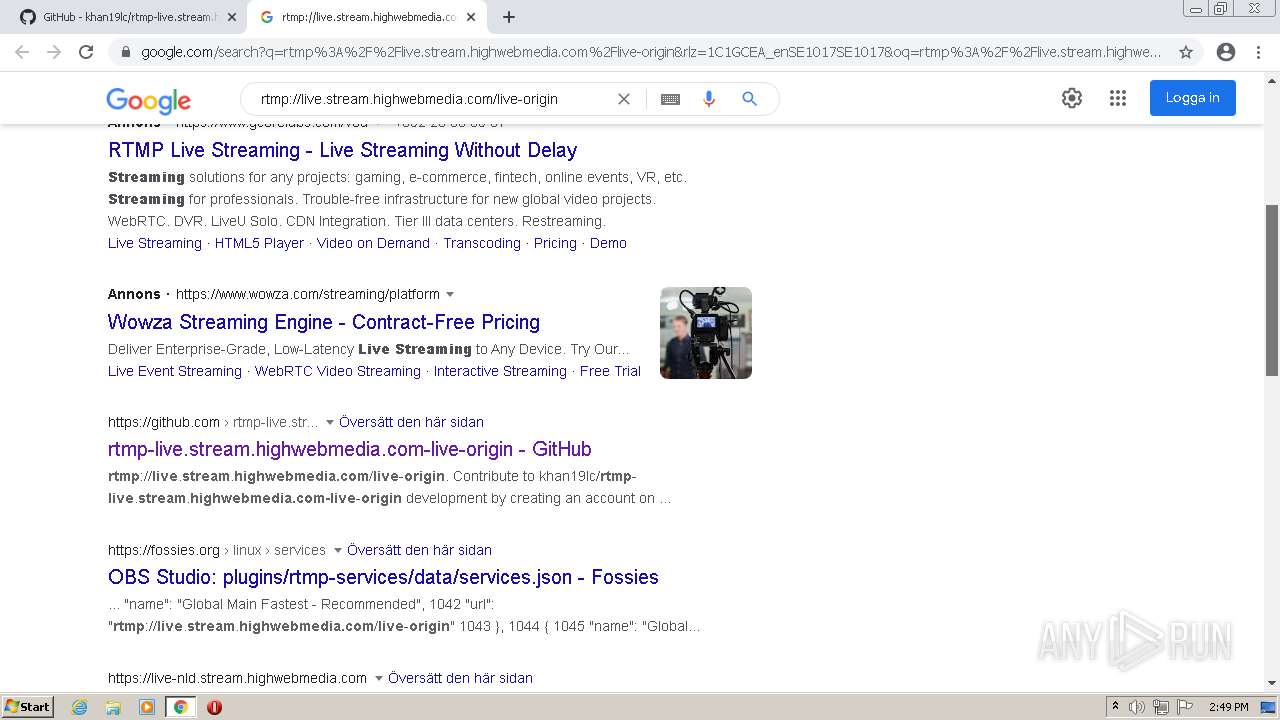Open the Chrome profile avatar
1280x720 pixels.
(1226, 52)
